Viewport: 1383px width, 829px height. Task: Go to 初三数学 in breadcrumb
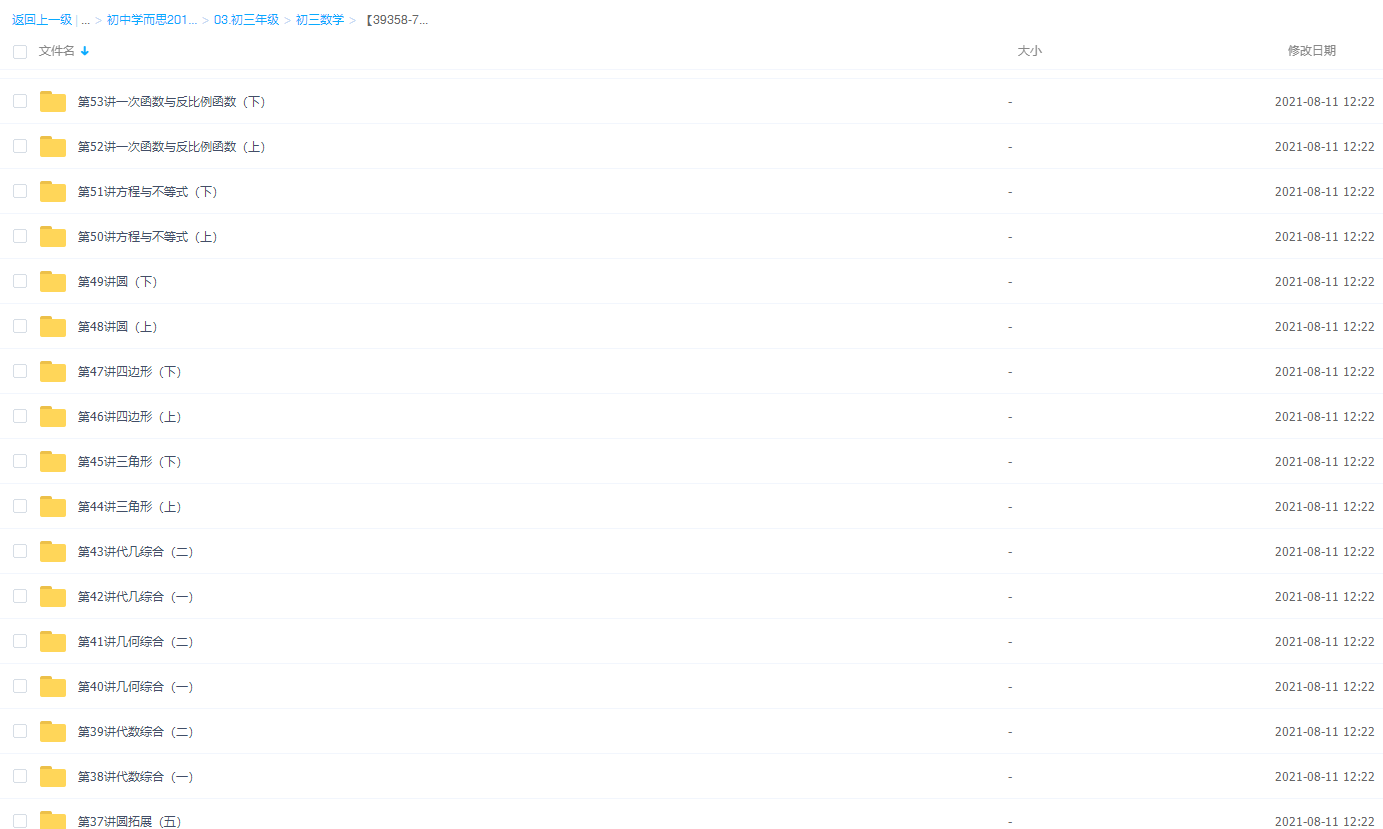coord(319,20)
